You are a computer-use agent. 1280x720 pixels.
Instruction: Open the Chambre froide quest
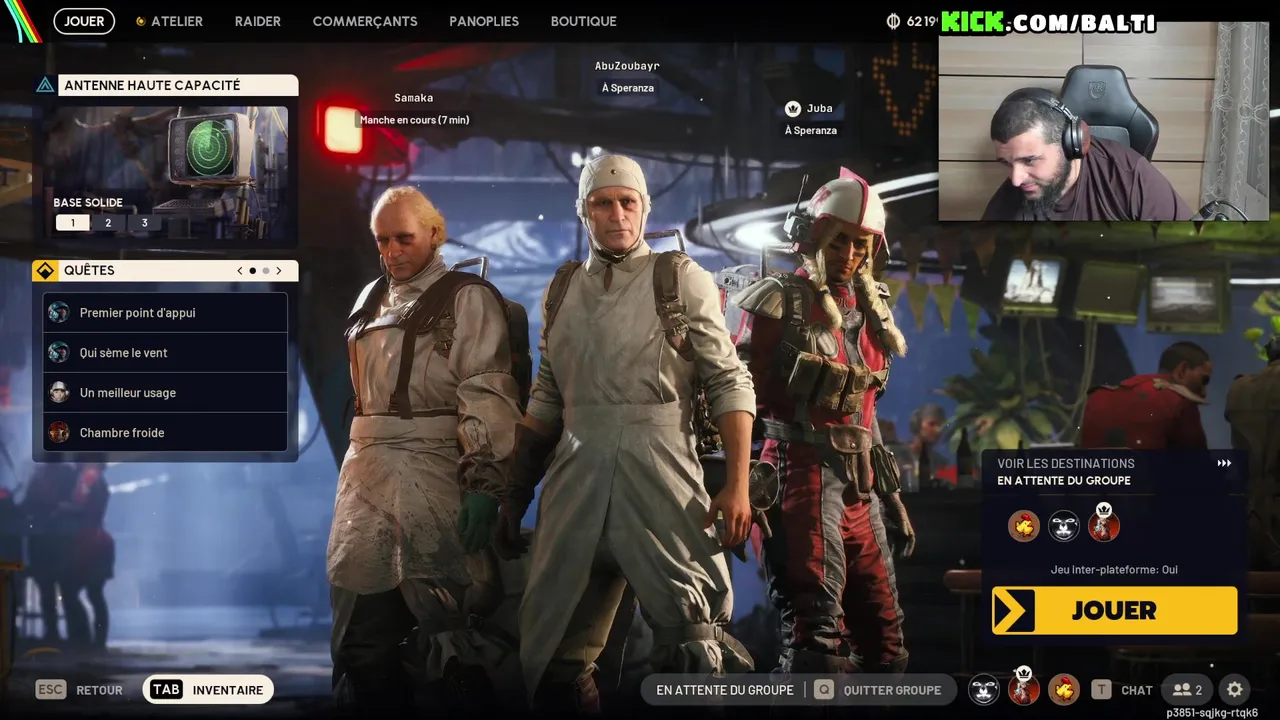click(165, 432)
